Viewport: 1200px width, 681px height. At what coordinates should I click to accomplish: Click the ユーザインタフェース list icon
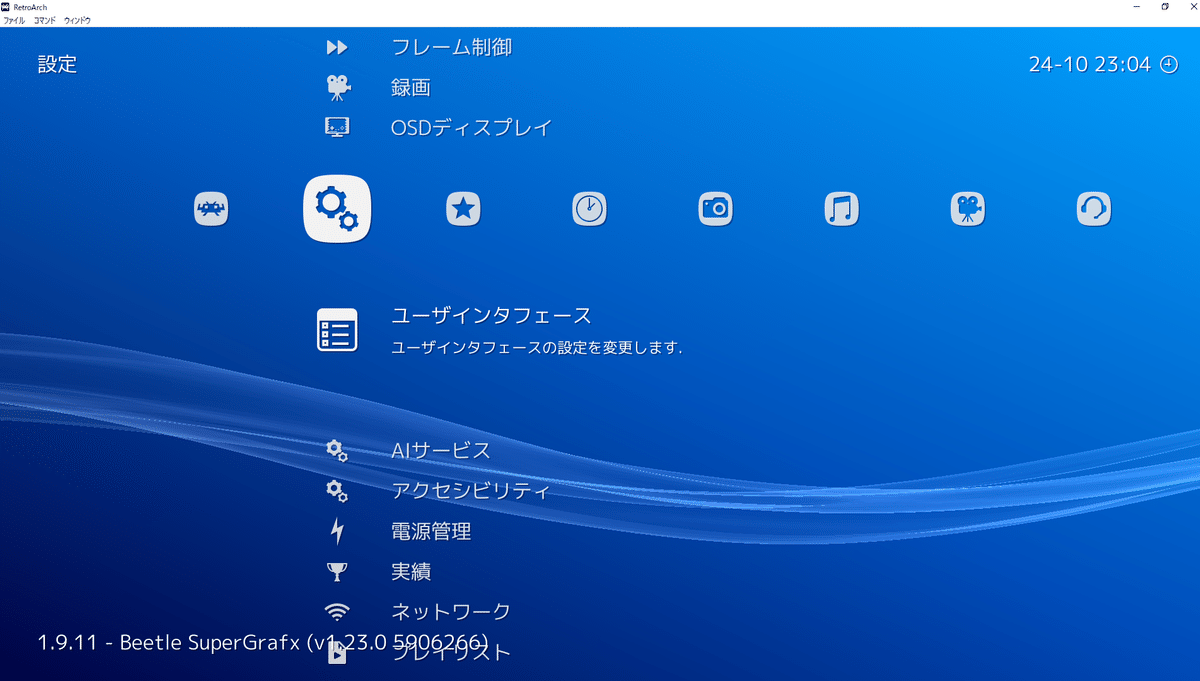coord(337,329)
